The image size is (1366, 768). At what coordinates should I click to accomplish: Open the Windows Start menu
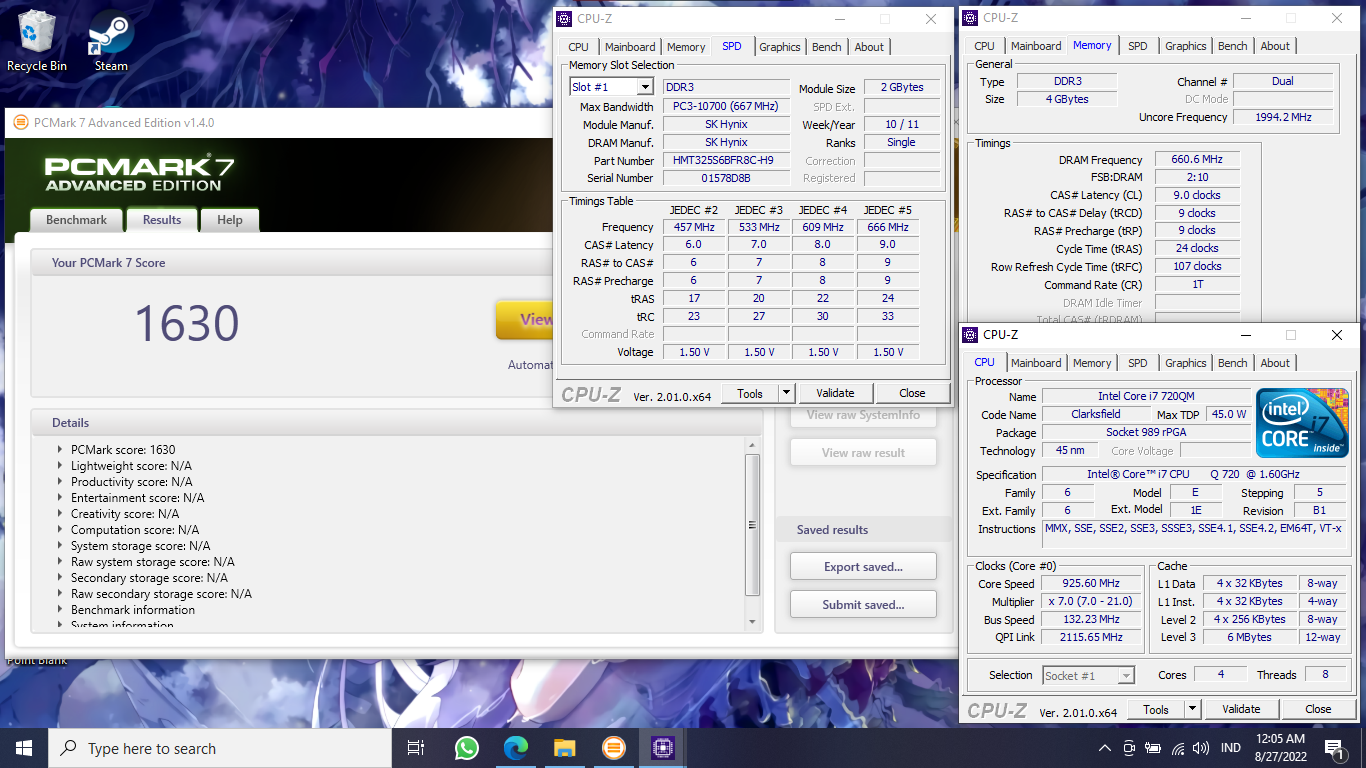(24, 748)
